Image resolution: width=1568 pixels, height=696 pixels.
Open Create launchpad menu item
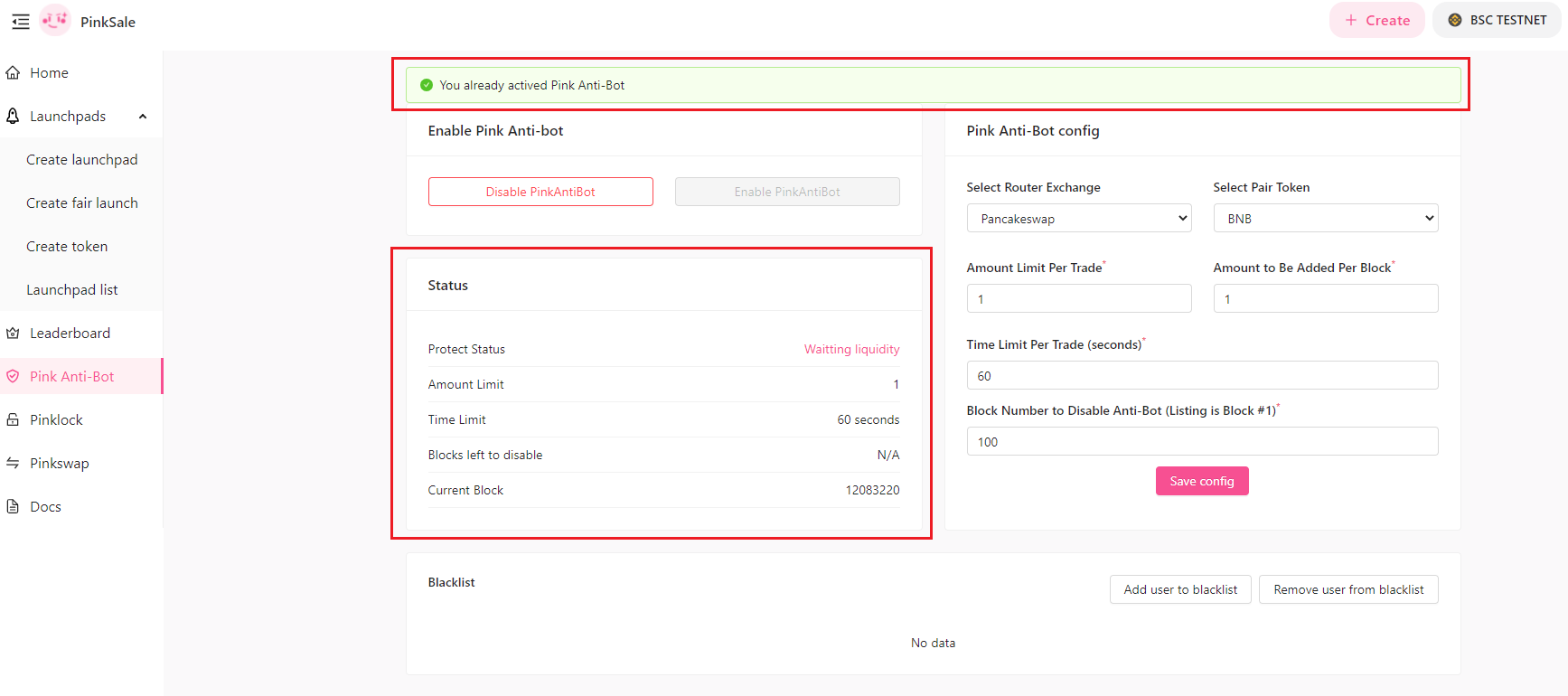point(81,159)
